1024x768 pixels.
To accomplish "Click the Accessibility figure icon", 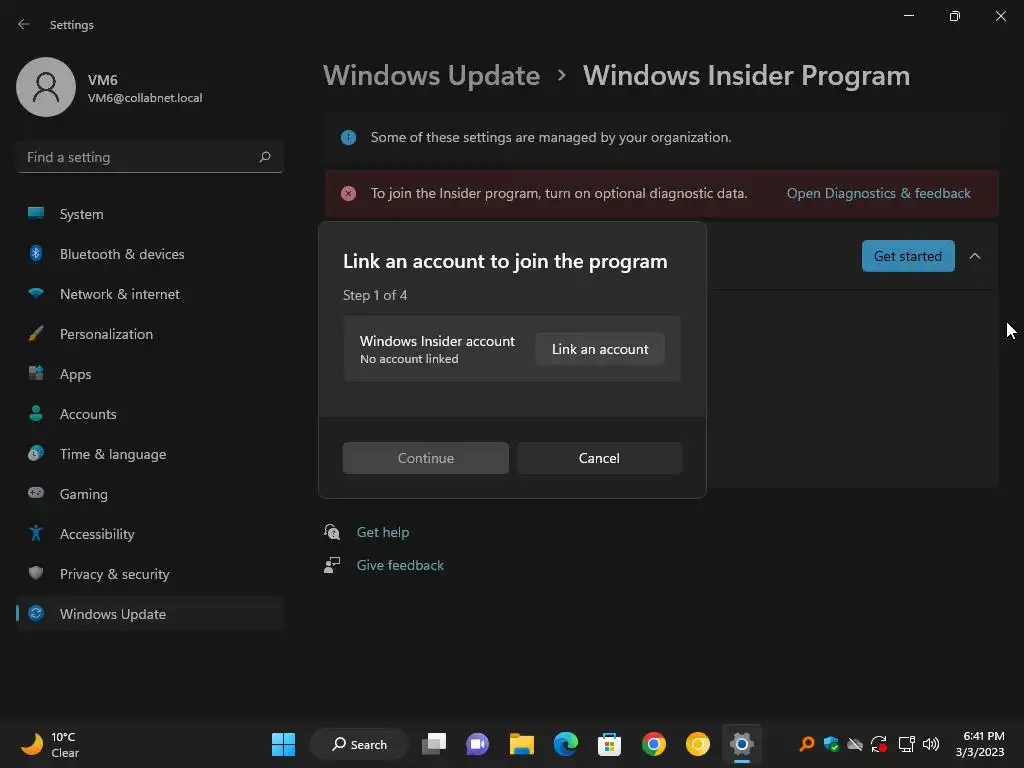I will point(36,533).
